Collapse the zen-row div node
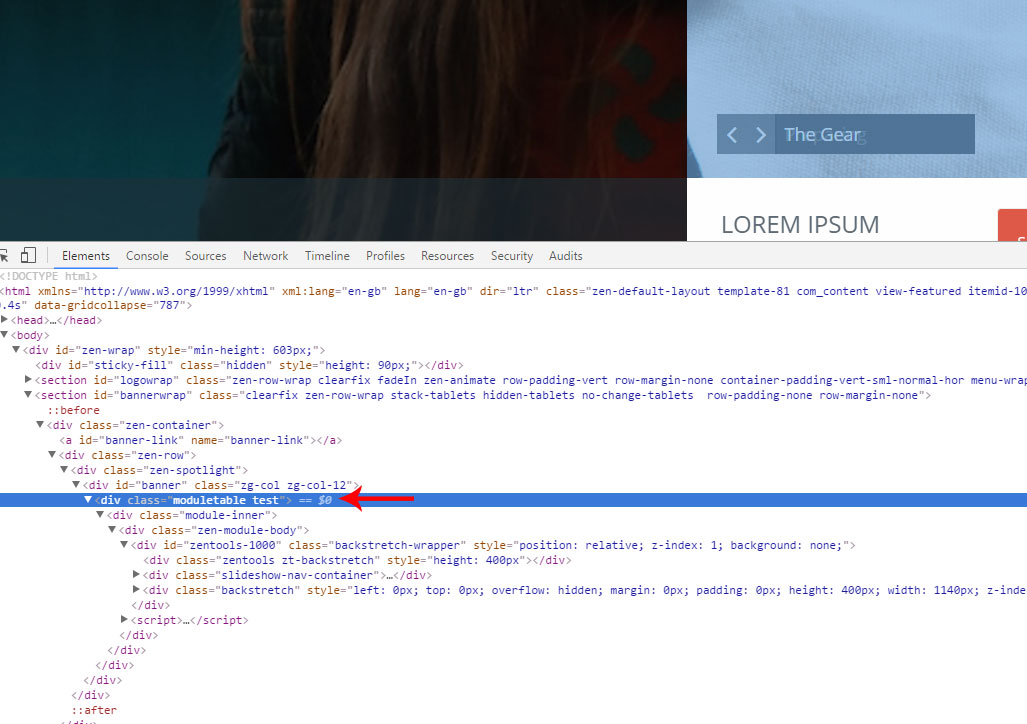 [x=52, y=454]
